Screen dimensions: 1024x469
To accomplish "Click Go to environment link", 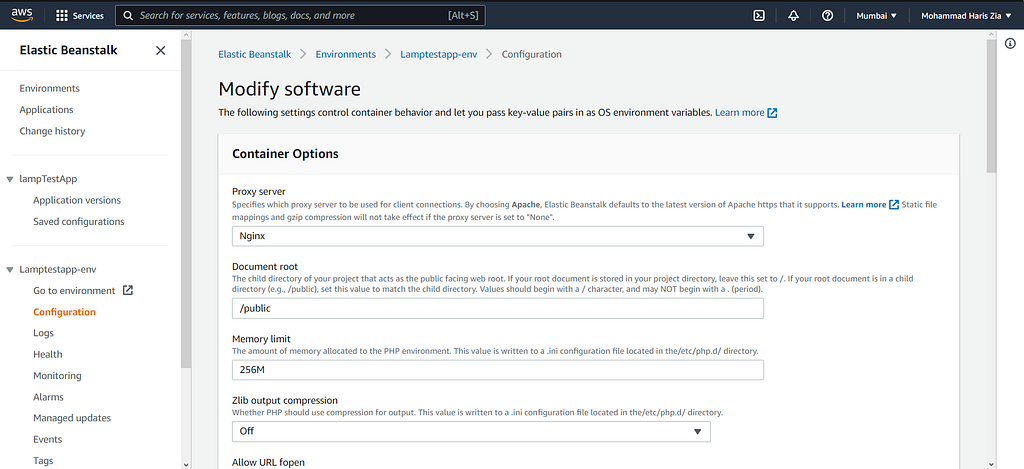I will 74,290.
